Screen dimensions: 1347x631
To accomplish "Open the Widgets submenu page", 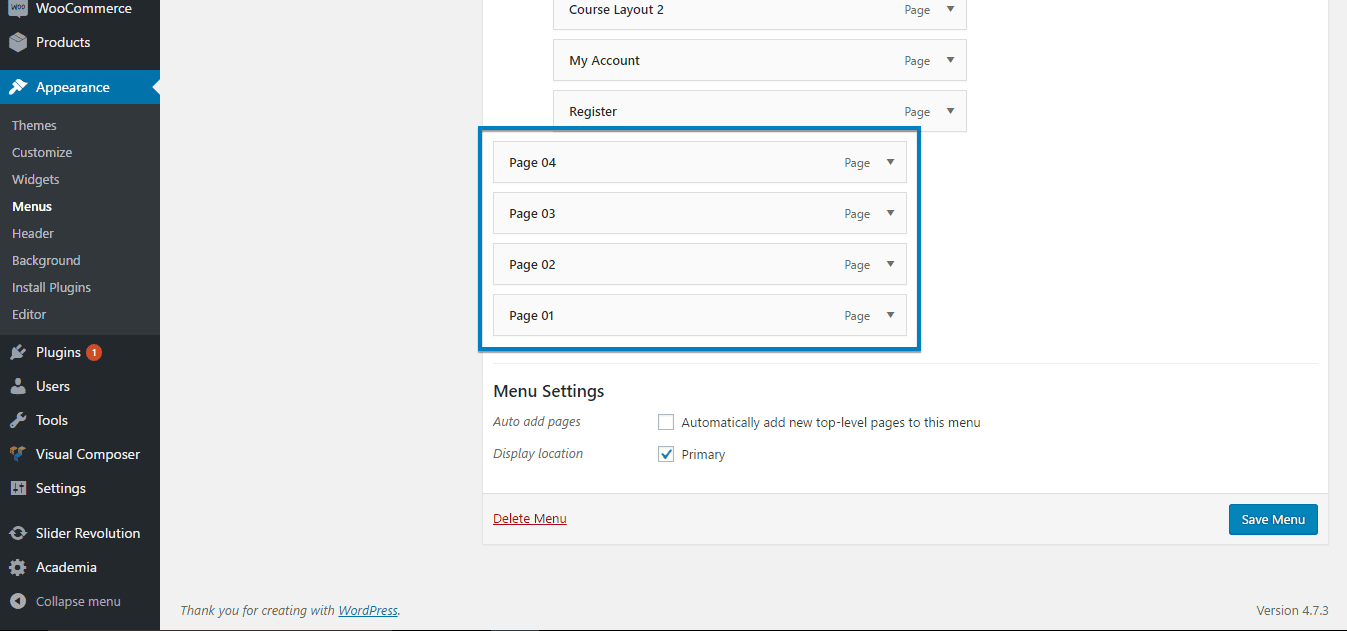I will [x=36, y=180].
